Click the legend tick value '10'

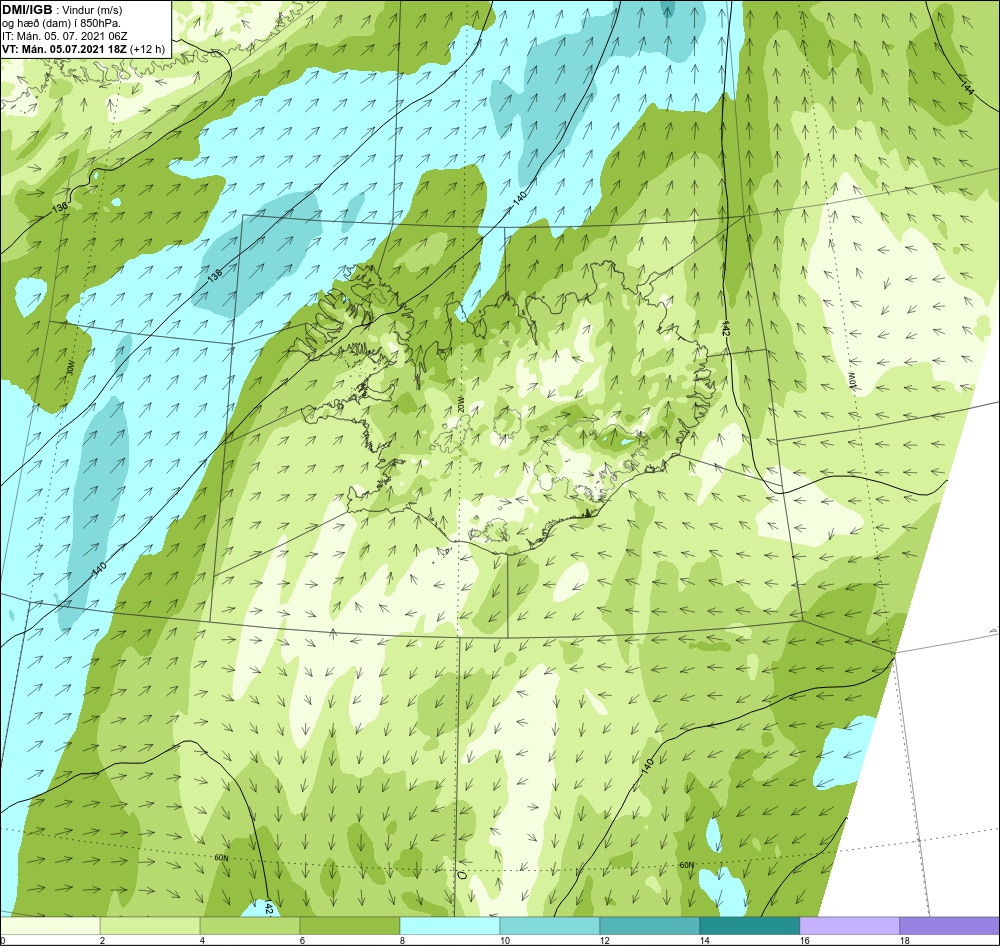(x=505, y=940)
